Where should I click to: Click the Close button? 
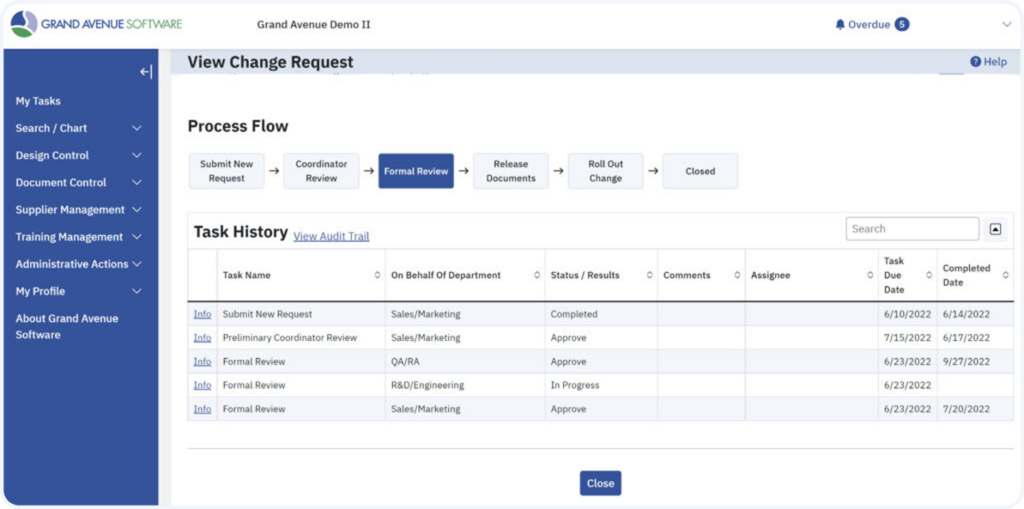600,483
